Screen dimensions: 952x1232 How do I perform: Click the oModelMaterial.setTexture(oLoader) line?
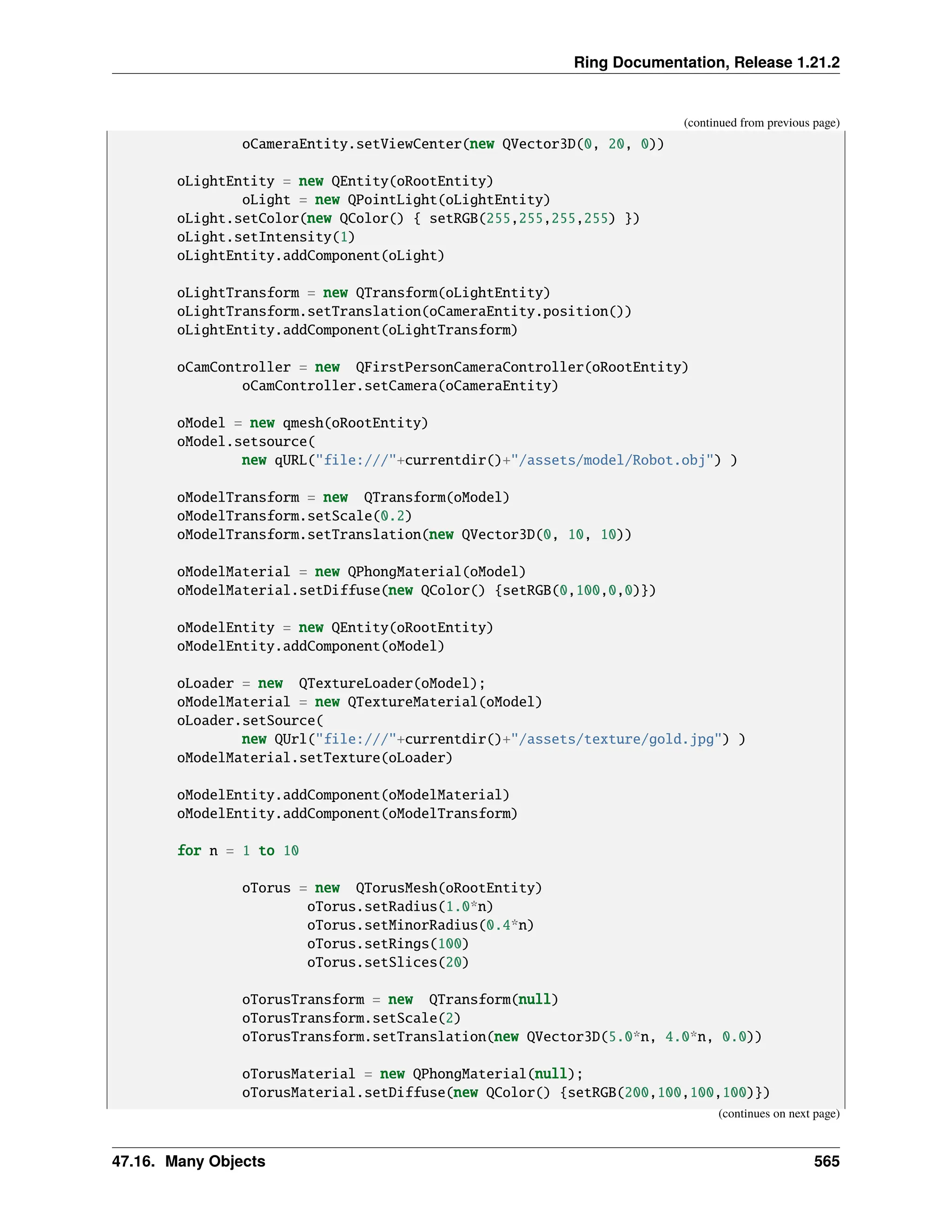[314, 758]
